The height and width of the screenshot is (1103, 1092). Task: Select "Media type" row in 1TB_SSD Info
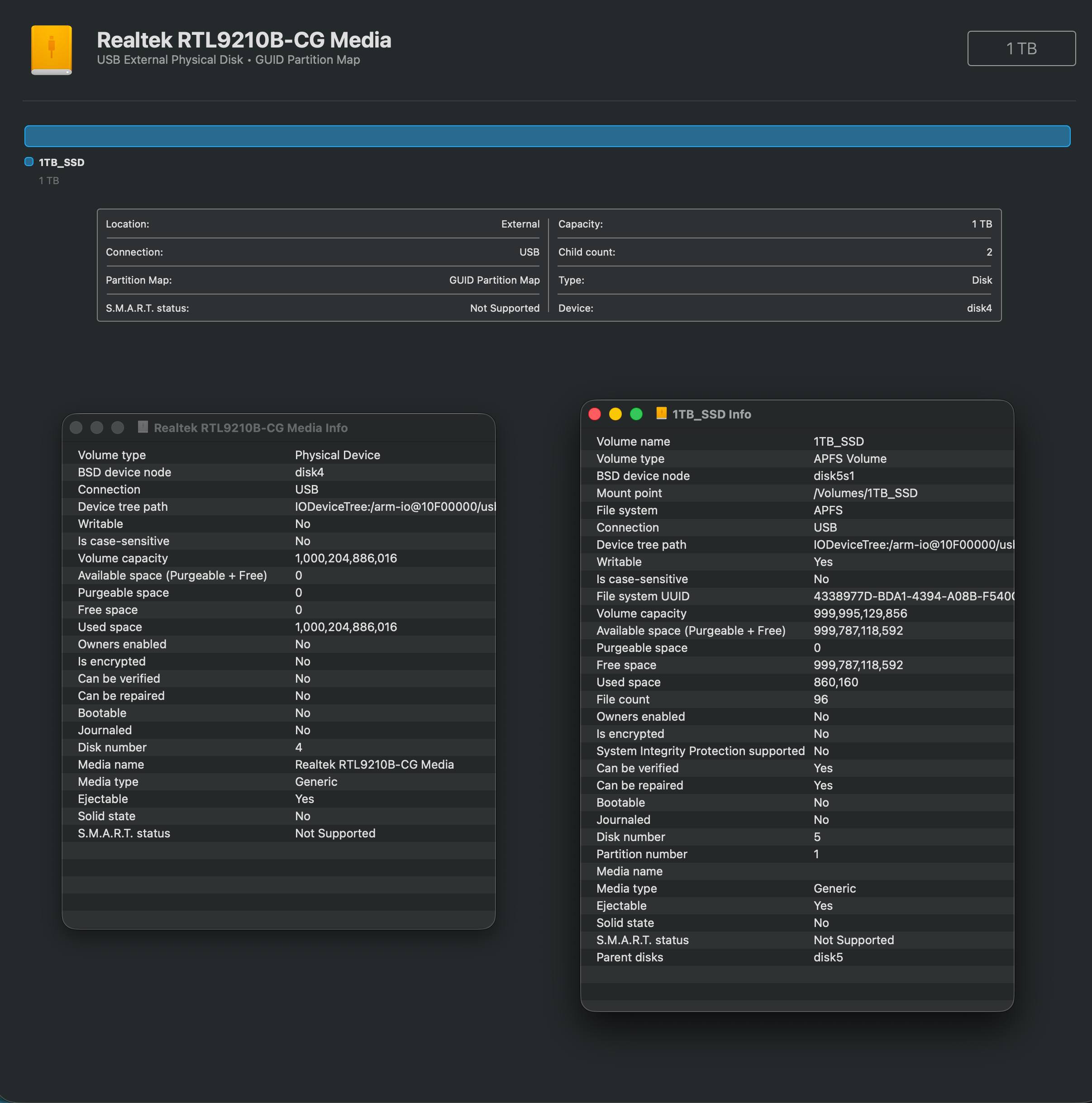coord(797,889)
